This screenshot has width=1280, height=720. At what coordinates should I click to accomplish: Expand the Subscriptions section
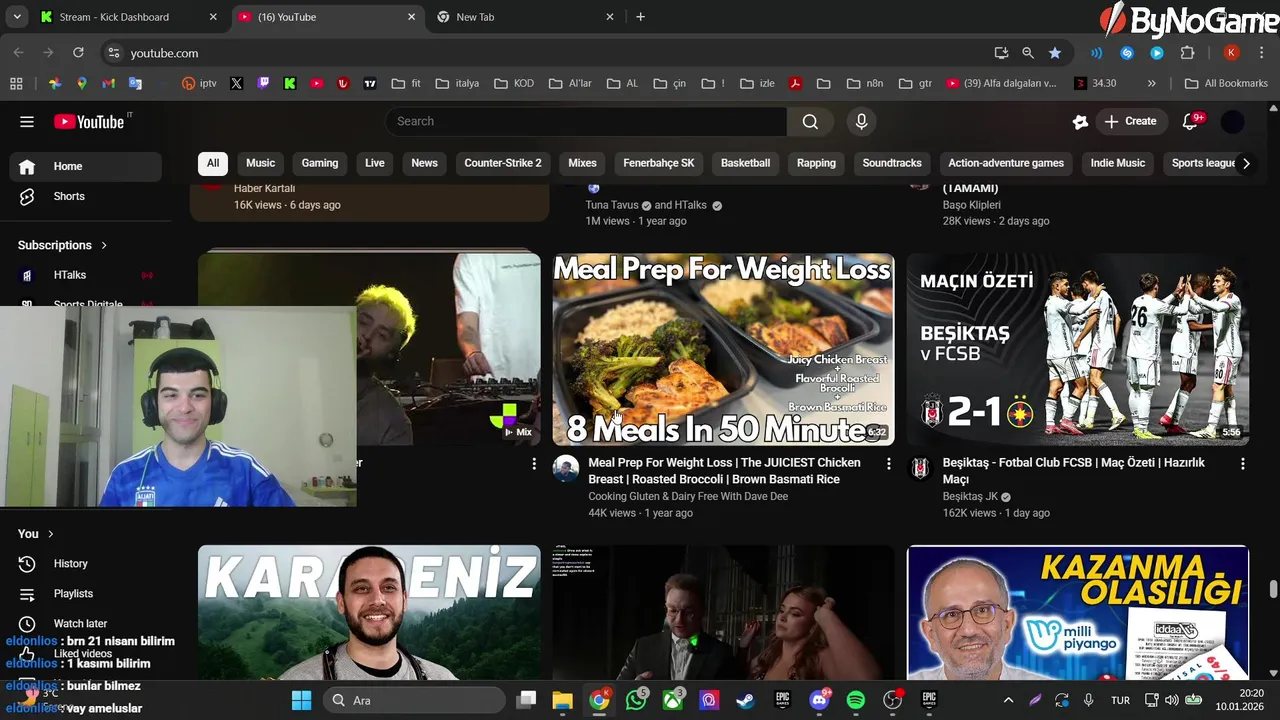(63, 245)
